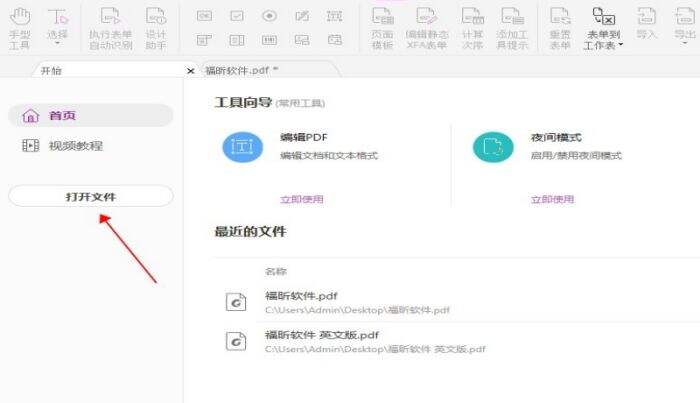This screenshot has width=700, height=403.
Task: Import form data (导入)
Action: (x=646, y=22)
